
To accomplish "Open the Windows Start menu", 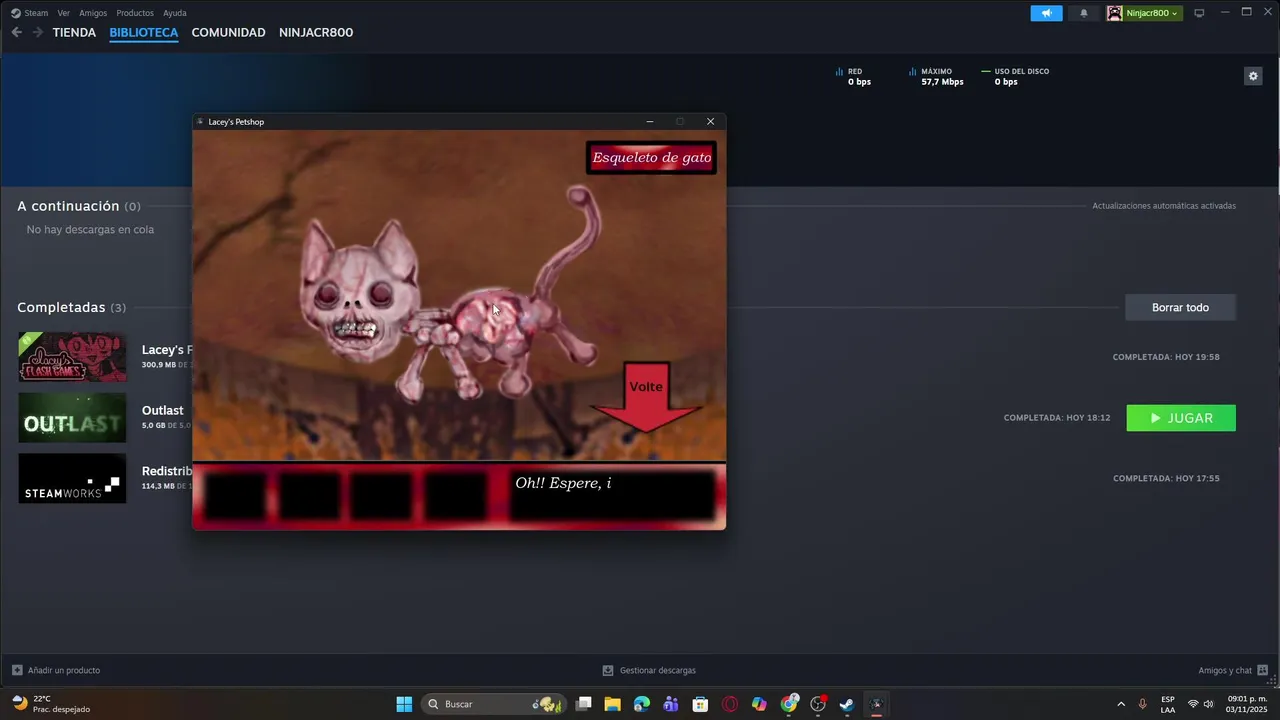I will click(x=404, y=704).
